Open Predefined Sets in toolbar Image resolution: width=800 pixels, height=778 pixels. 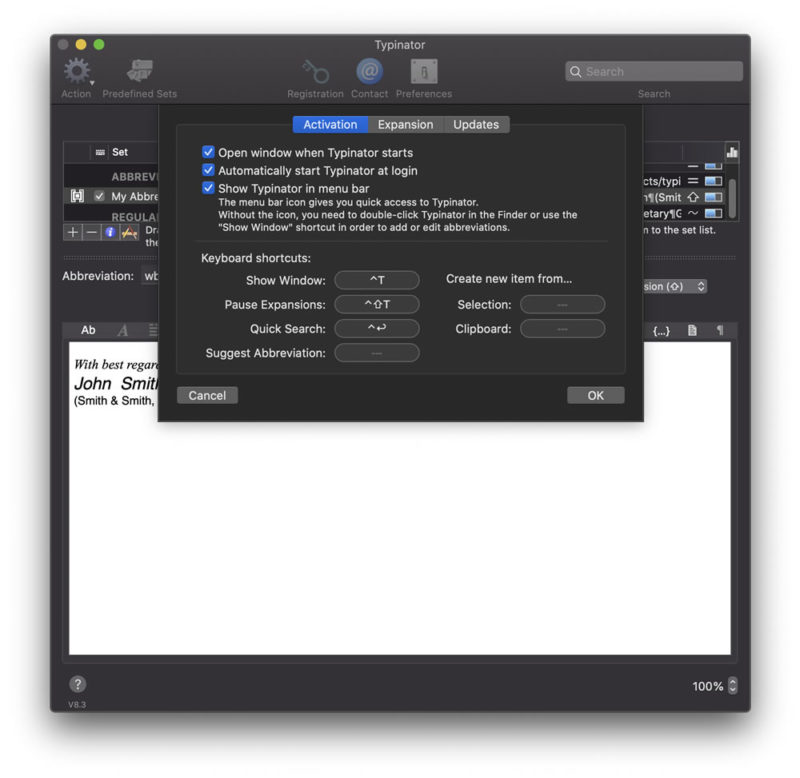[x=140, y=70]
